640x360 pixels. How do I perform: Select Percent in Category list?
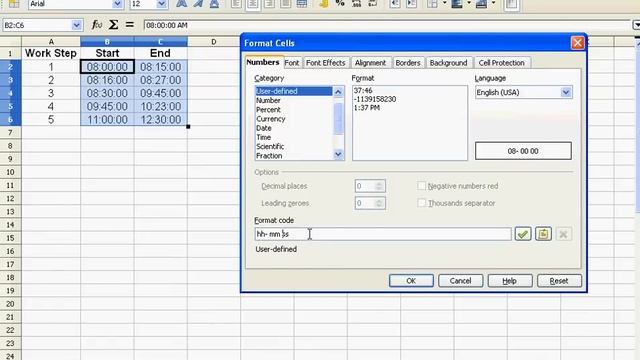click(x=294, y=110)
